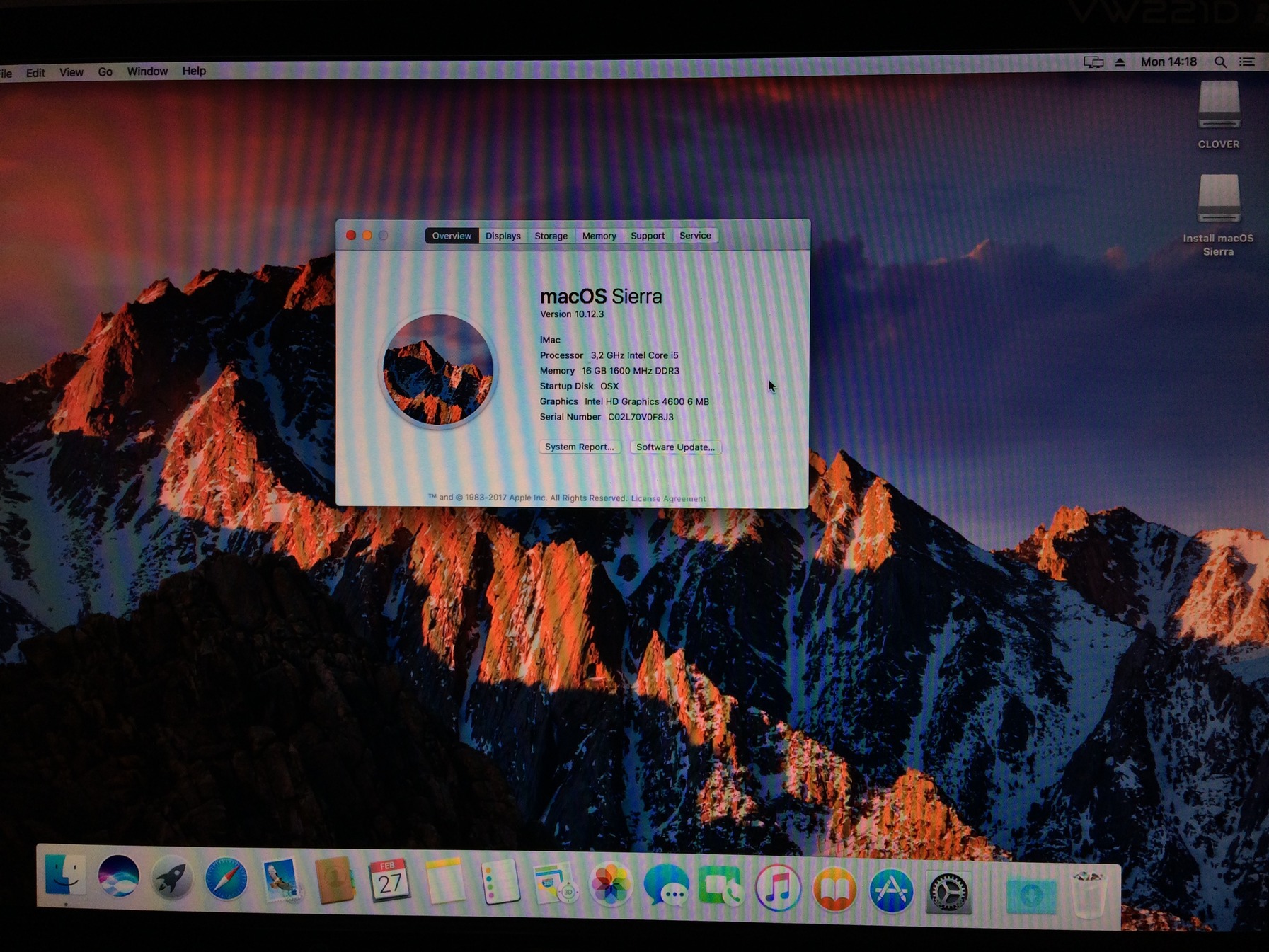Switch to the Displays tab

503,236
